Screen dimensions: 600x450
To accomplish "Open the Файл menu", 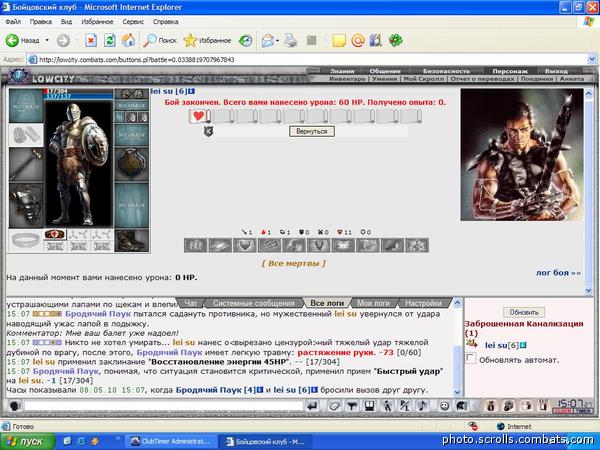I will click(13, 22).
